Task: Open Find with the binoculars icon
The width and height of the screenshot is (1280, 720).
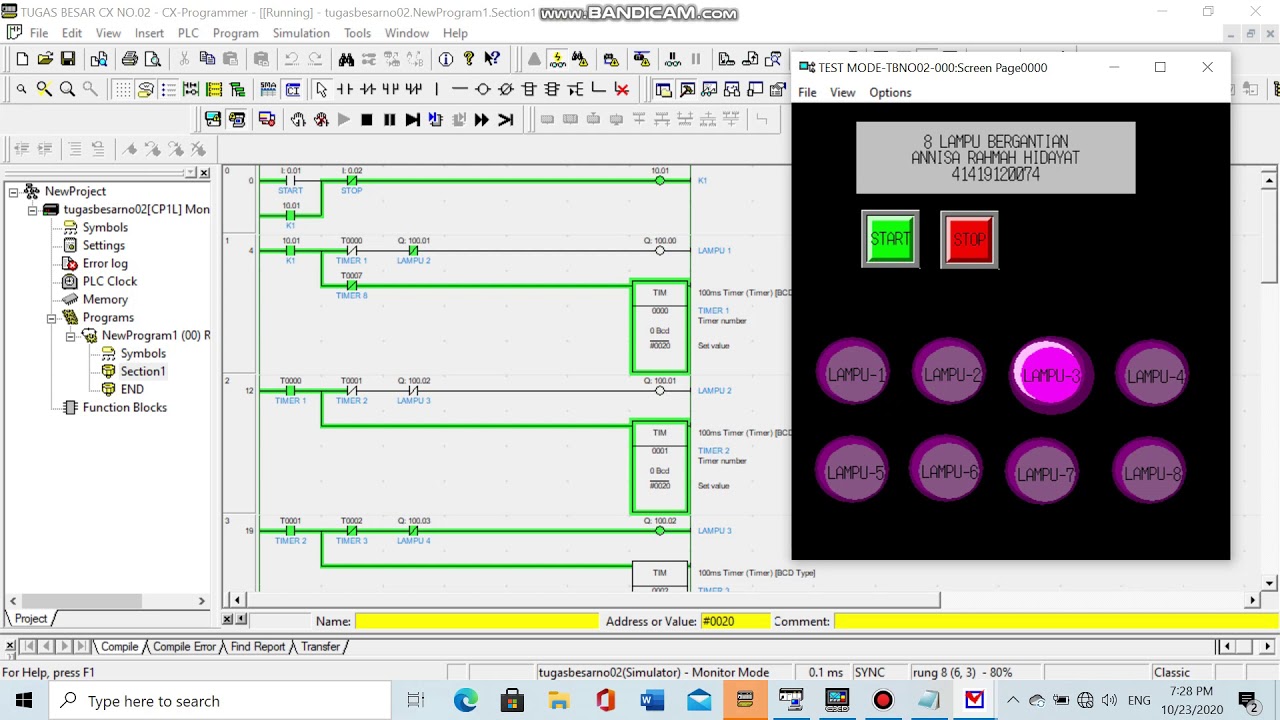Action: [x=346, y=59]
